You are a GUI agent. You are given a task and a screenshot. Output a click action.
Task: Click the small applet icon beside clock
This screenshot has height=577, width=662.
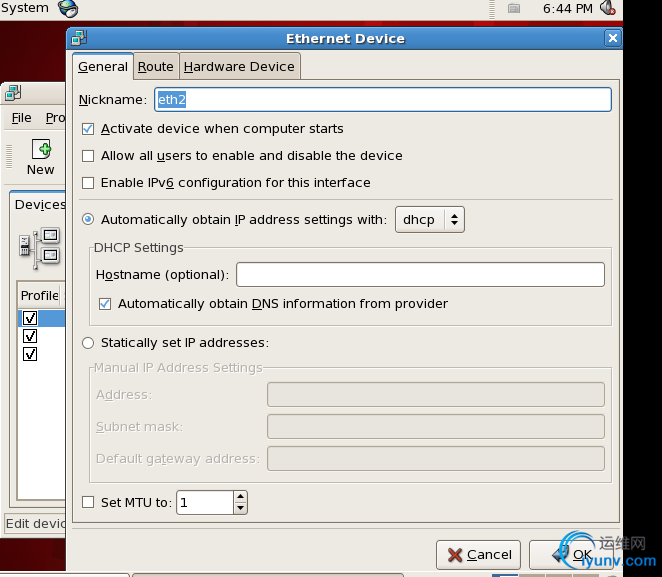(x=513, y=8)
